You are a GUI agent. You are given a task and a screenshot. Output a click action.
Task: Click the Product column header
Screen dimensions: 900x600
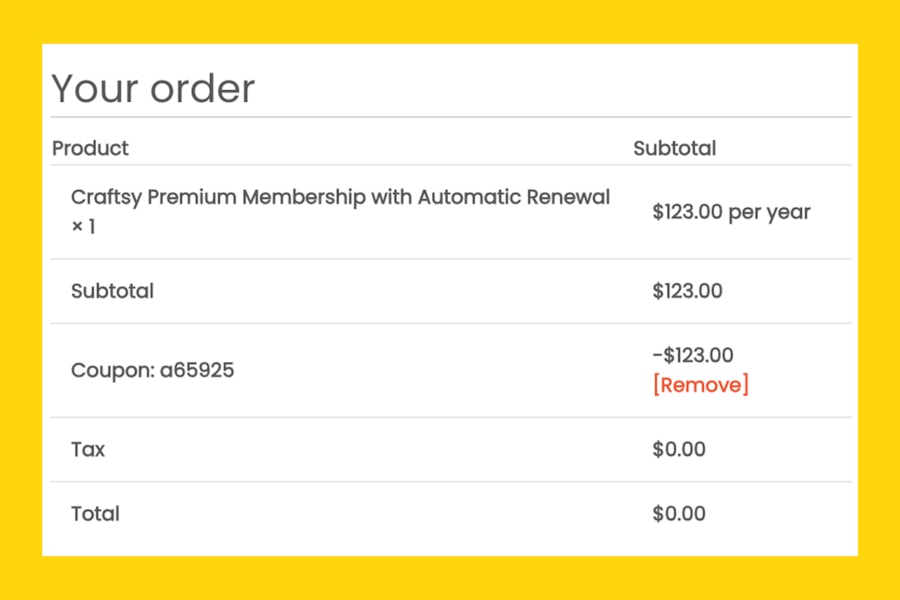tap(90, 148)
